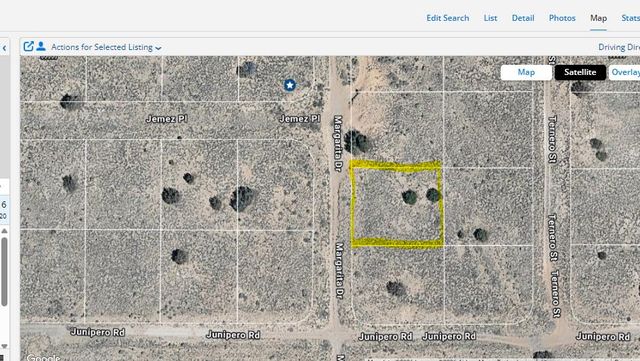Switch to the List tab
Viewport: 640px width, 361px height.
tap(490, 18)
